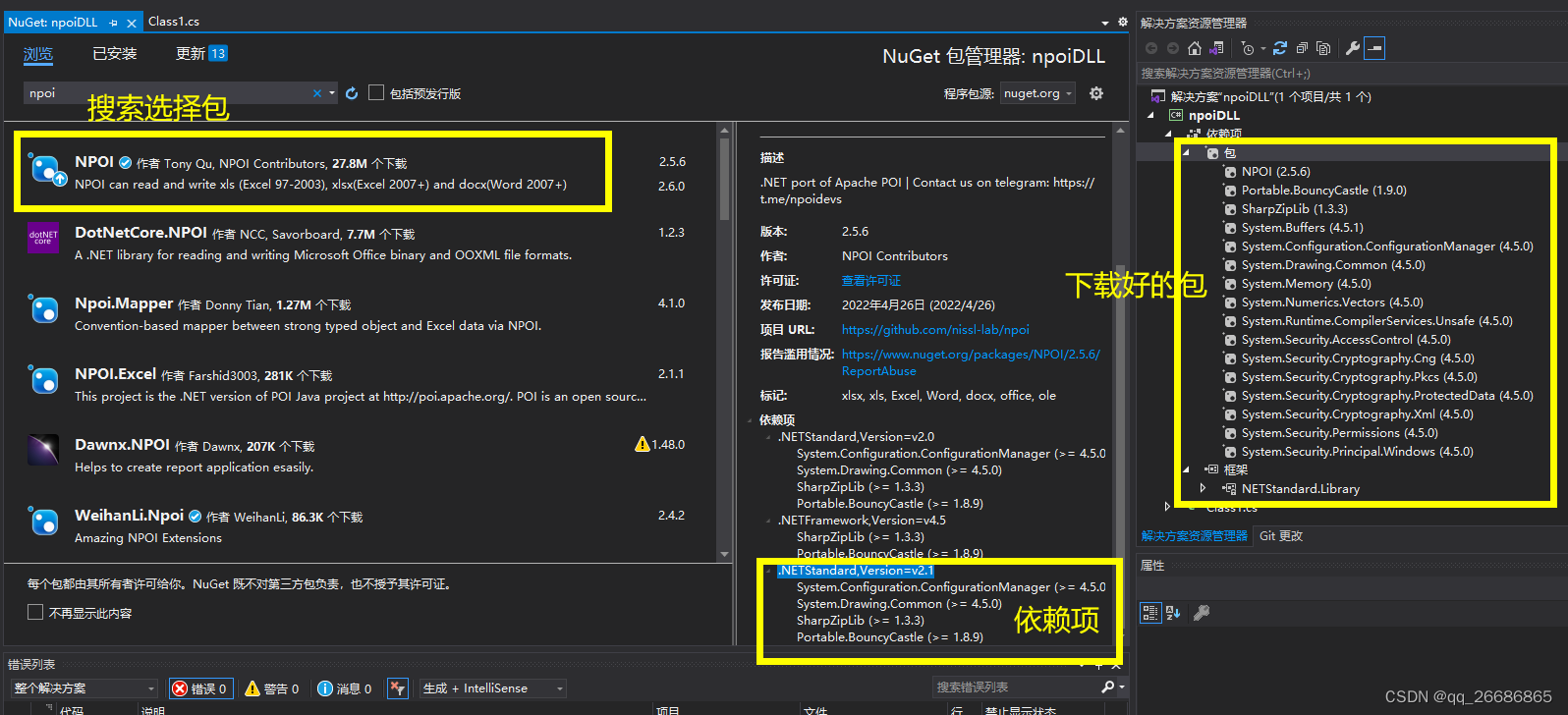Select the DotNetCore.NPOI package icon

(43, 237)
